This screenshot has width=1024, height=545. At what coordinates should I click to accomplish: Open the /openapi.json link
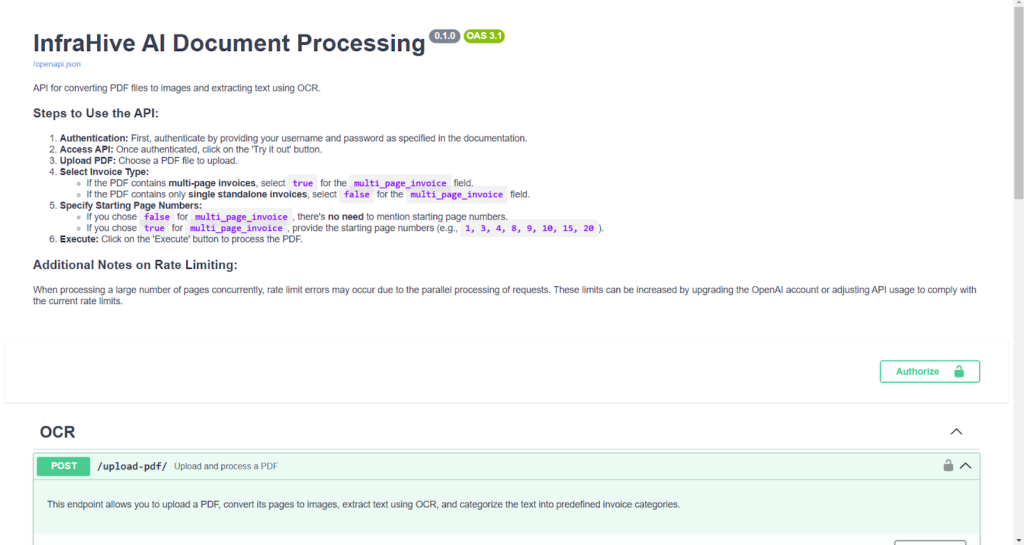[57, 64]
